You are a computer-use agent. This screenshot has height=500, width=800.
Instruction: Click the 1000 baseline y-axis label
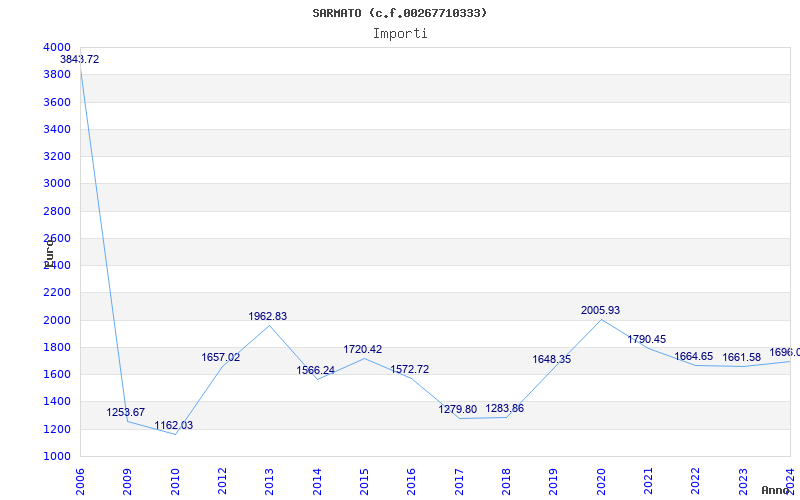pos(58,456)
